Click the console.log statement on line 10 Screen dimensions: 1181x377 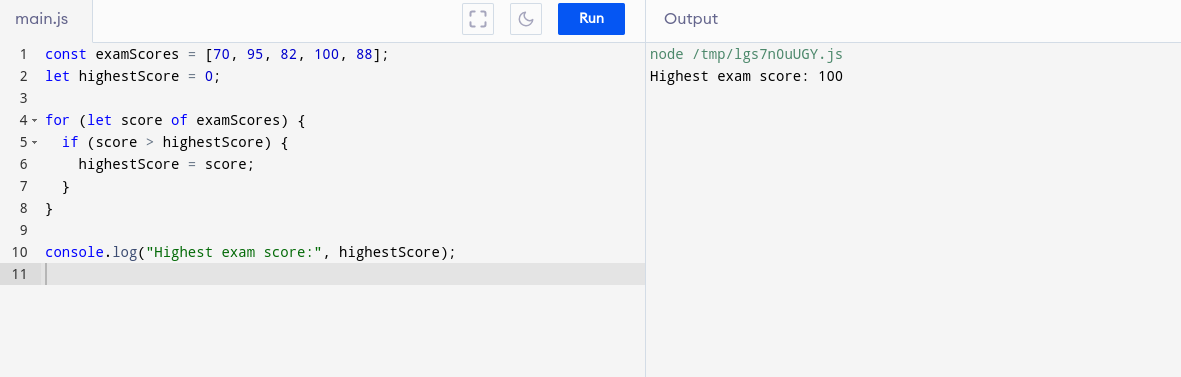pyautogui.click(x=251, y=252)
